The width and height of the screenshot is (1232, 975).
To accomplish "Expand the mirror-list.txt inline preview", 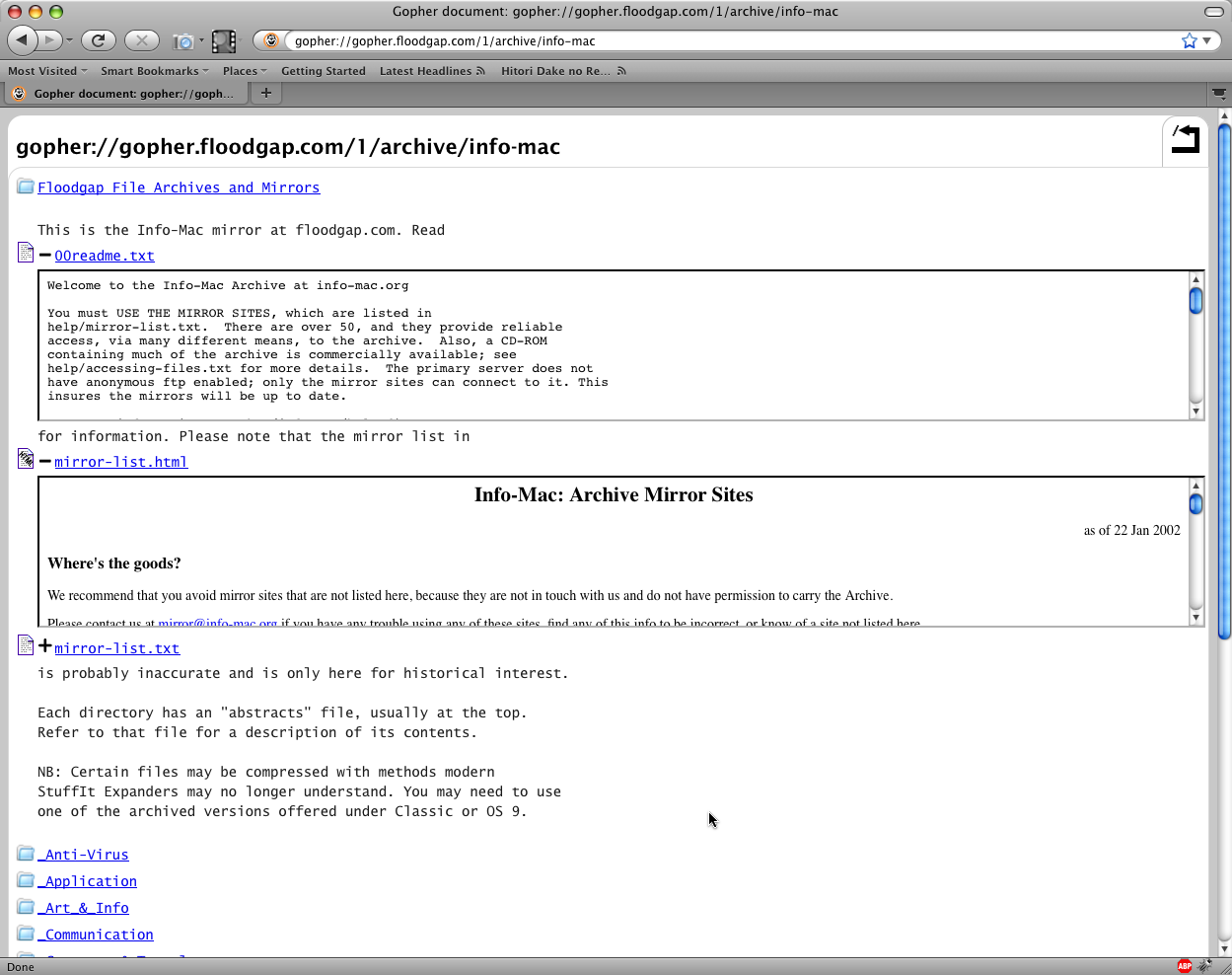I will 44,647.
